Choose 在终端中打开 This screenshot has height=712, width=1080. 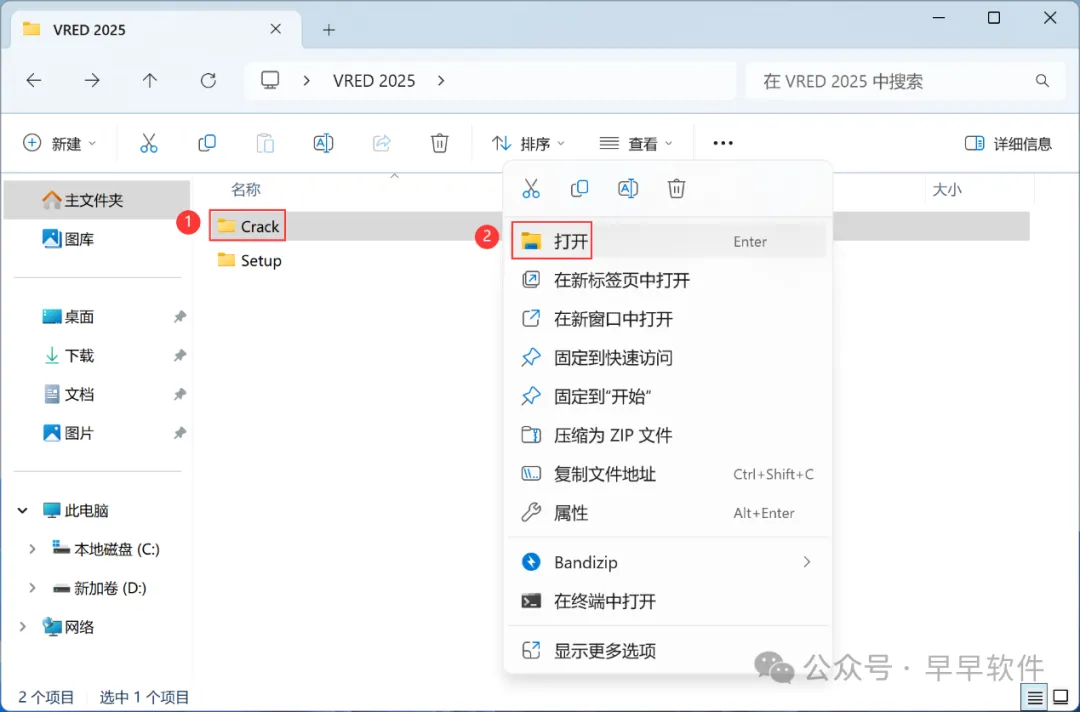(x=668, y=601)
